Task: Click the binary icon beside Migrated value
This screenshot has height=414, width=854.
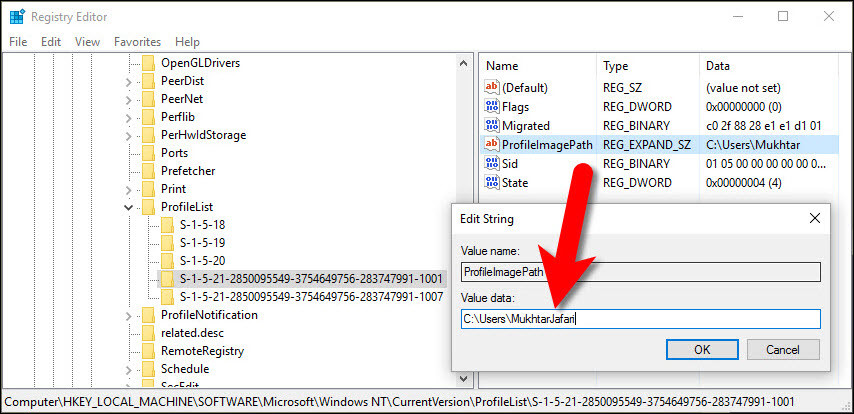Action: (492, 125)
